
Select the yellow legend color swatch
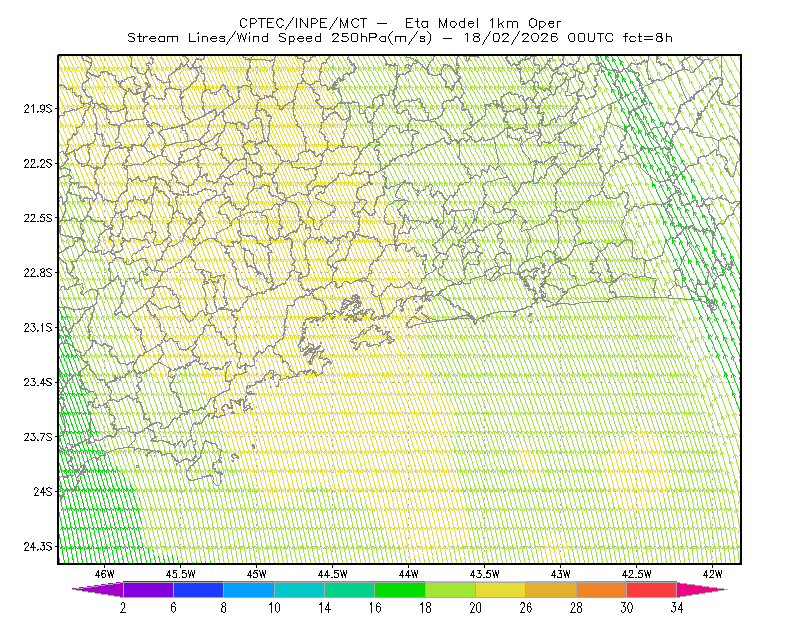coord(501,589)
